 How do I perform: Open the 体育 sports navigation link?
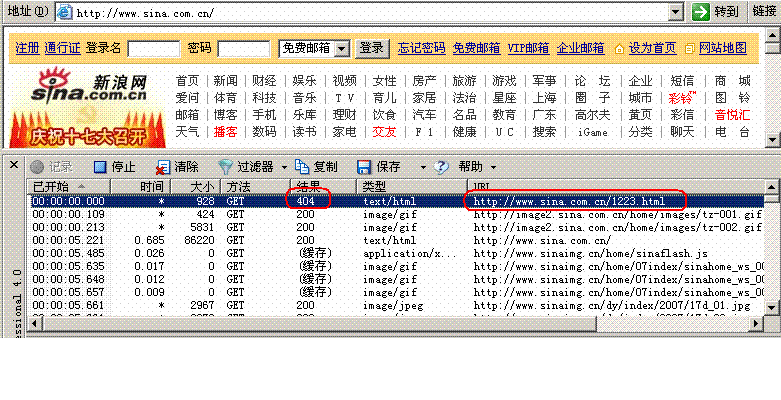225,98
